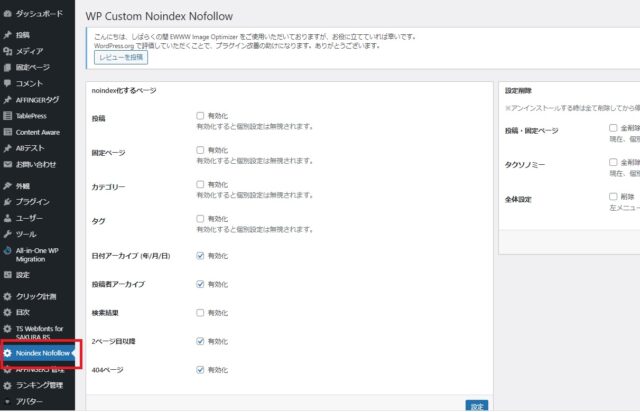This screenshot has height=412, width=640.
Task: Open WordPress.org link in notice
Action: point(114,46)
